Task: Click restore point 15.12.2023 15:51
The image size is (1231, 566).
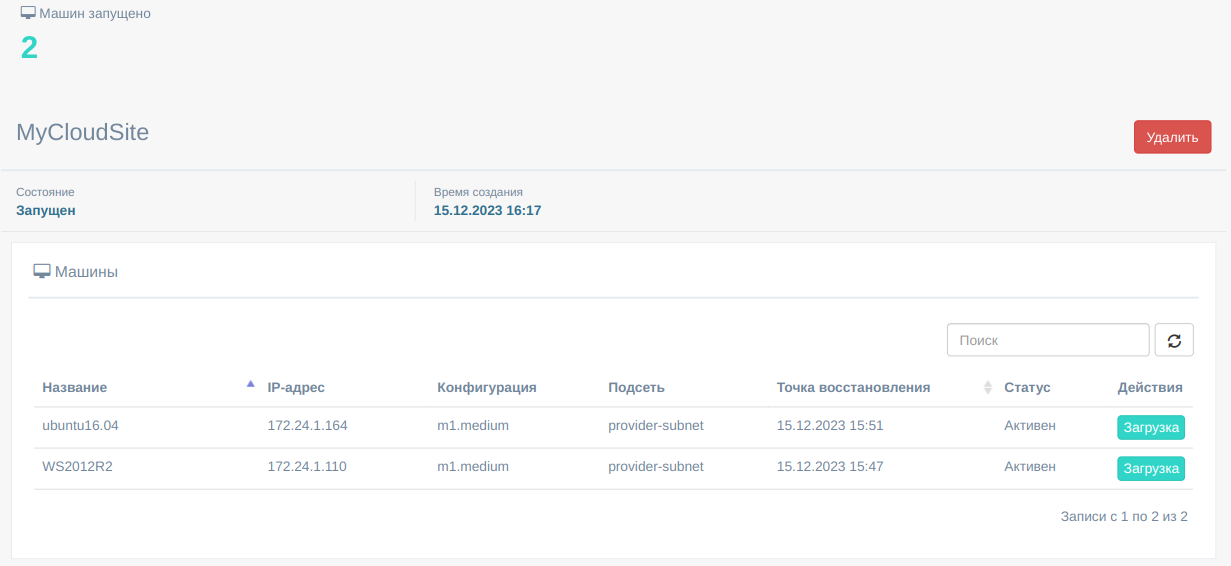Action: coord(830,425)
